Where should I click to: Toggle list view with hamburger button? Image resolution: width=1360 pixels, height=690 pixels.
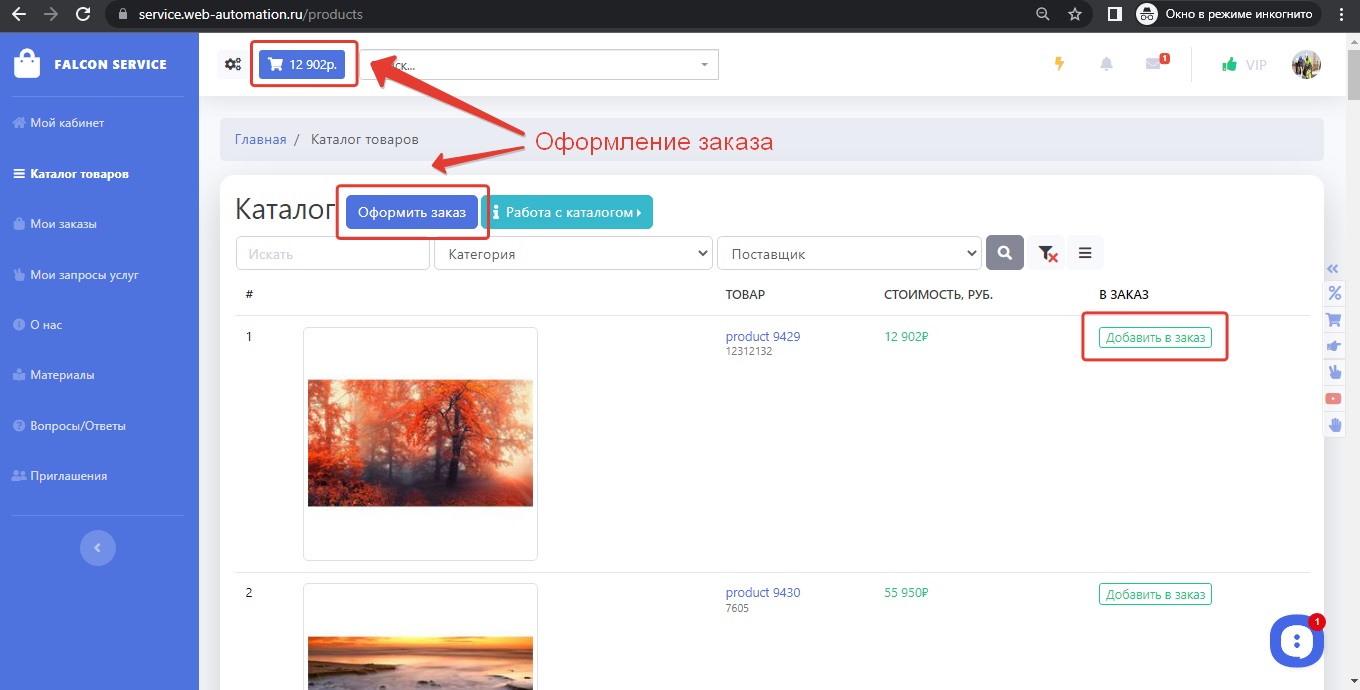click(1085, 254)
